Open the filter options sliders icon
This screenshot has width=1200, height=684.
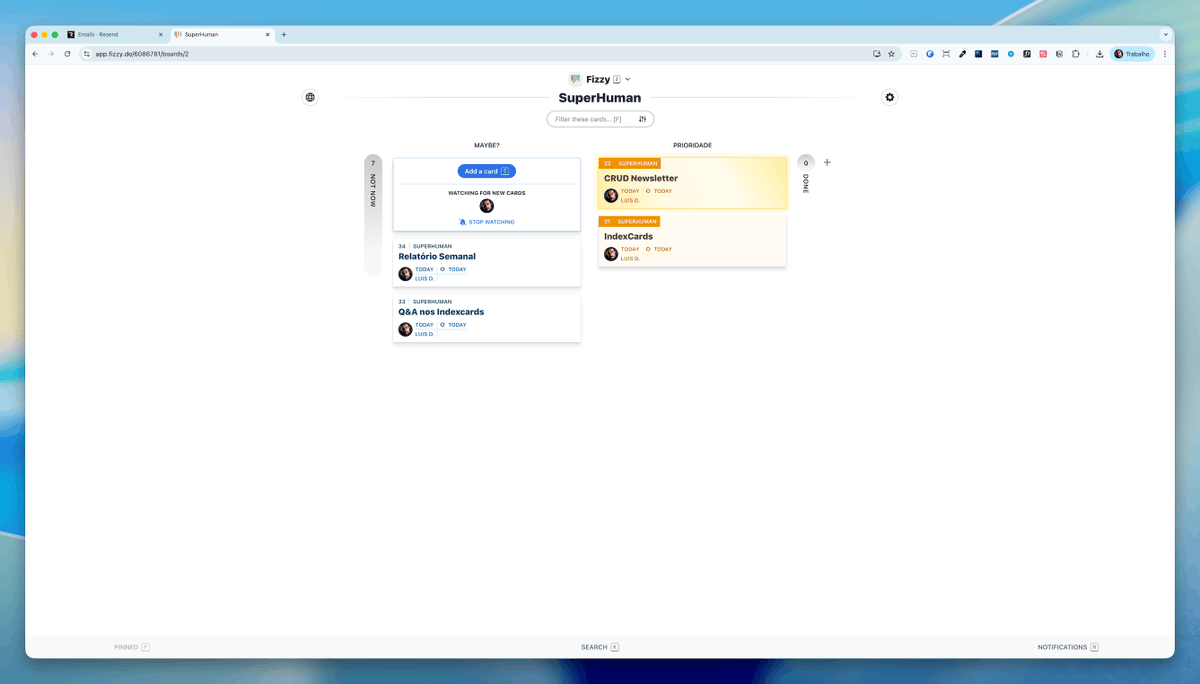(x=643, y=119)
